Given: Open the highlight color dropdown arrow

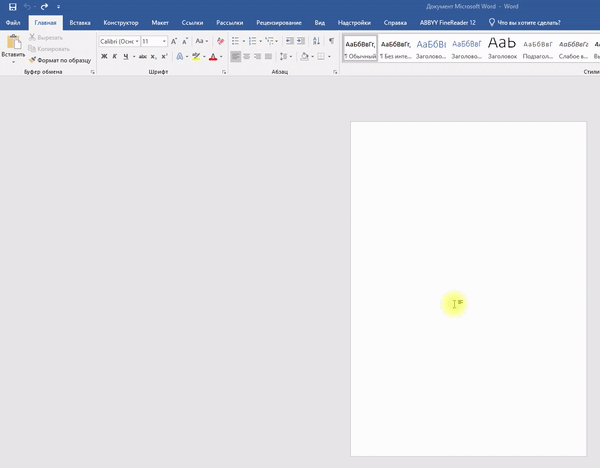Looking at the screenshot, I should [204, 56].
